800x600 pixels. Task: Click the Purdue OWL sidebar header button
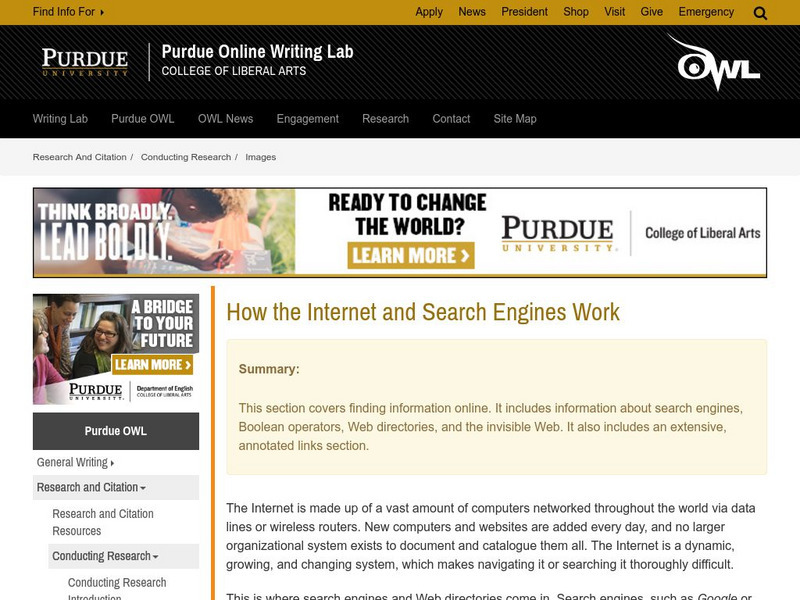pos(116,431)
